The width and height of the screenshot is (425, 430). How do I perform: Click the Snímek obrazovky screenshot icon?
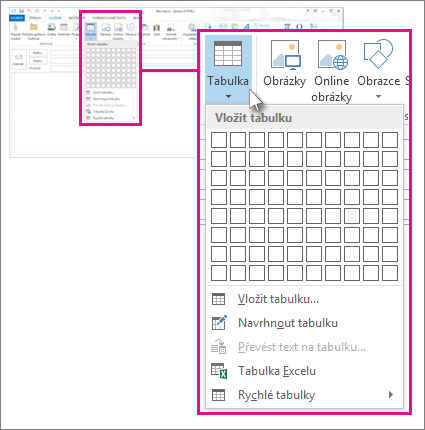coord(171,27)
